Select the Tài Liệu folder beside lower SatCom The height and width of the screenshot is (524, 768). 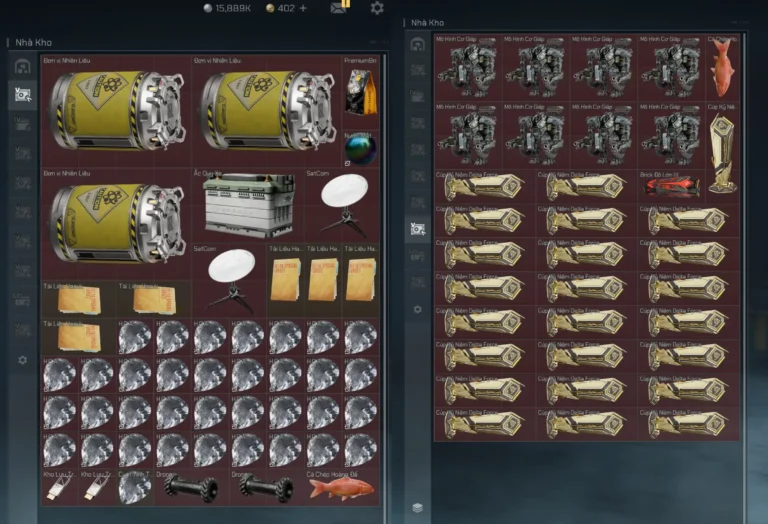click(x=286, y=280)
